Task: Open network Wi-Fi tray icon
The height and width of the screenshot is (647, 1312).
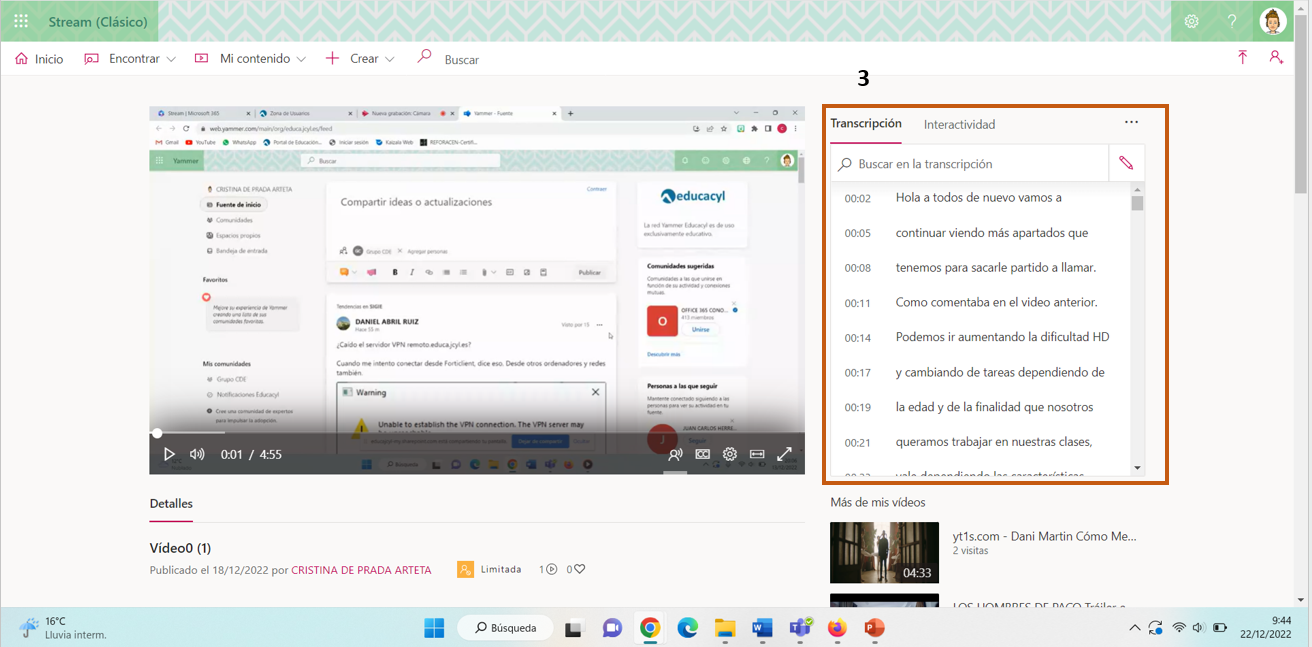Action: (x=1179, y=628)
